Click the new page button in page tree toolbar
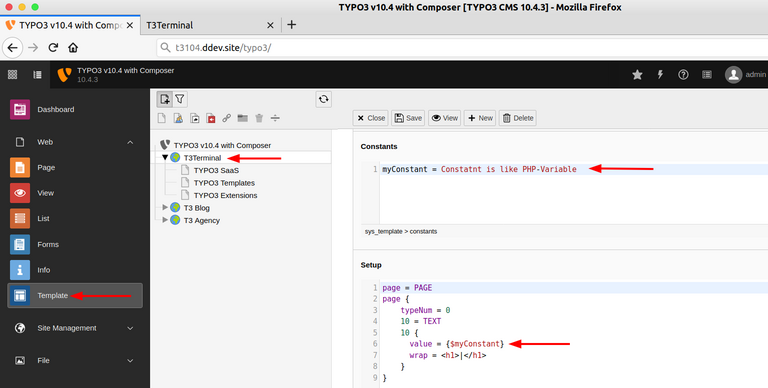Image resolution: width=768 pixels, height=388 pixels. coord(165,99)
